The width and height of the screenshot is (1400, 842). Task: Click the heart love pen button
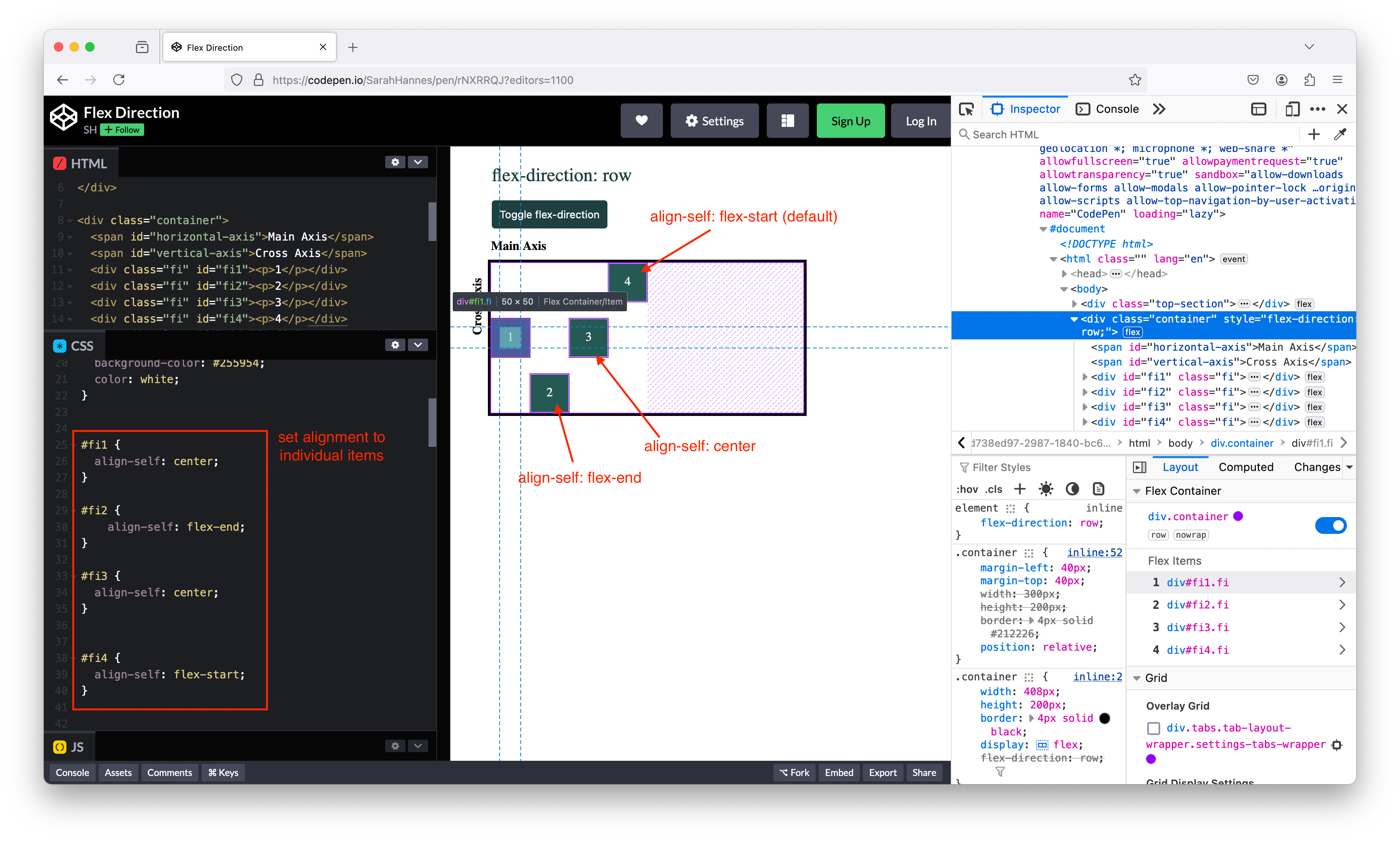641,121
